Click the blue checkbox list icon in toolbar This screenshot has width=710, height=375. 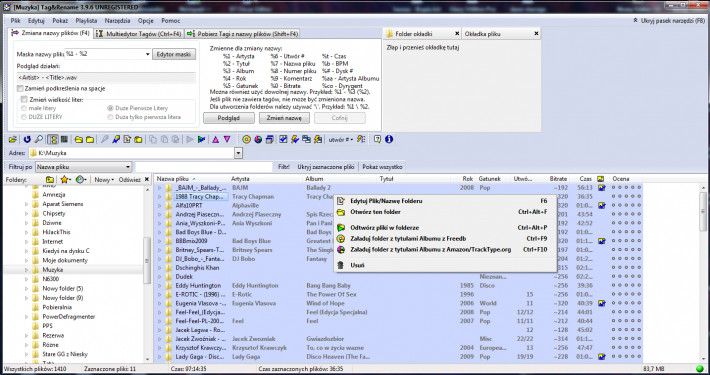[x=283, y=139]
